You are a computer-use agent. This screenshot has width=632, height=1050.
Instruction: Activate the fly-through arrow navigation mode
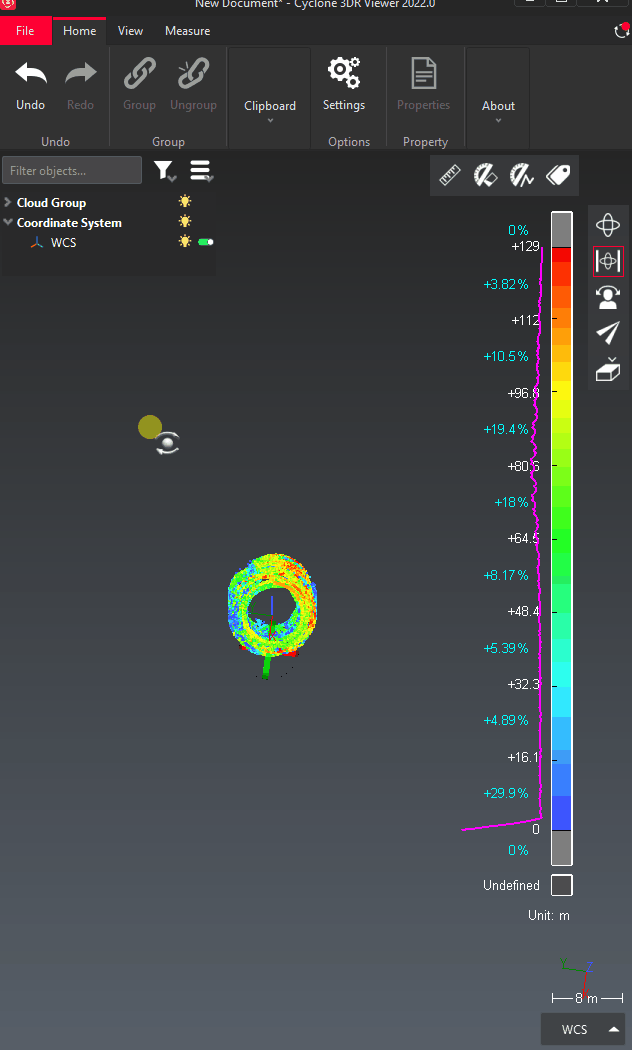608,333
